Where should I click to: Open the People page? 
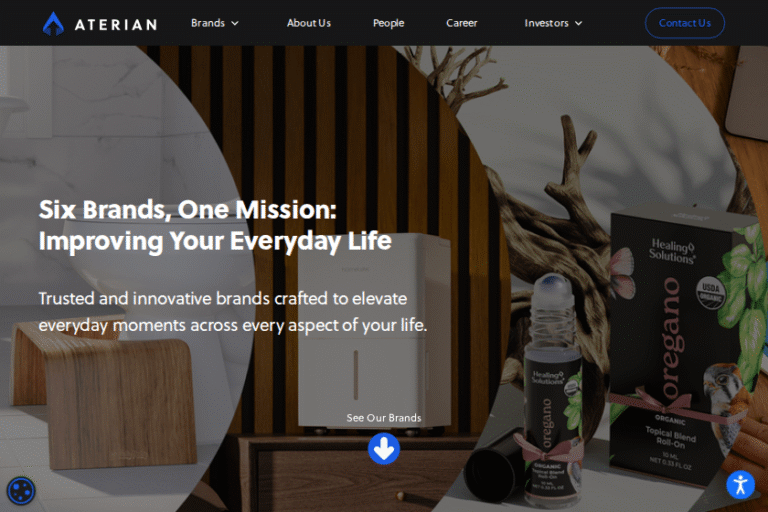388,23
